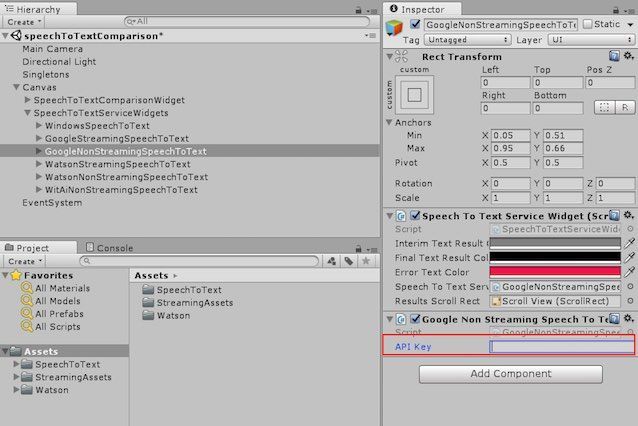
Task: Switch to the Hierarchy tab
Action: 38,9
